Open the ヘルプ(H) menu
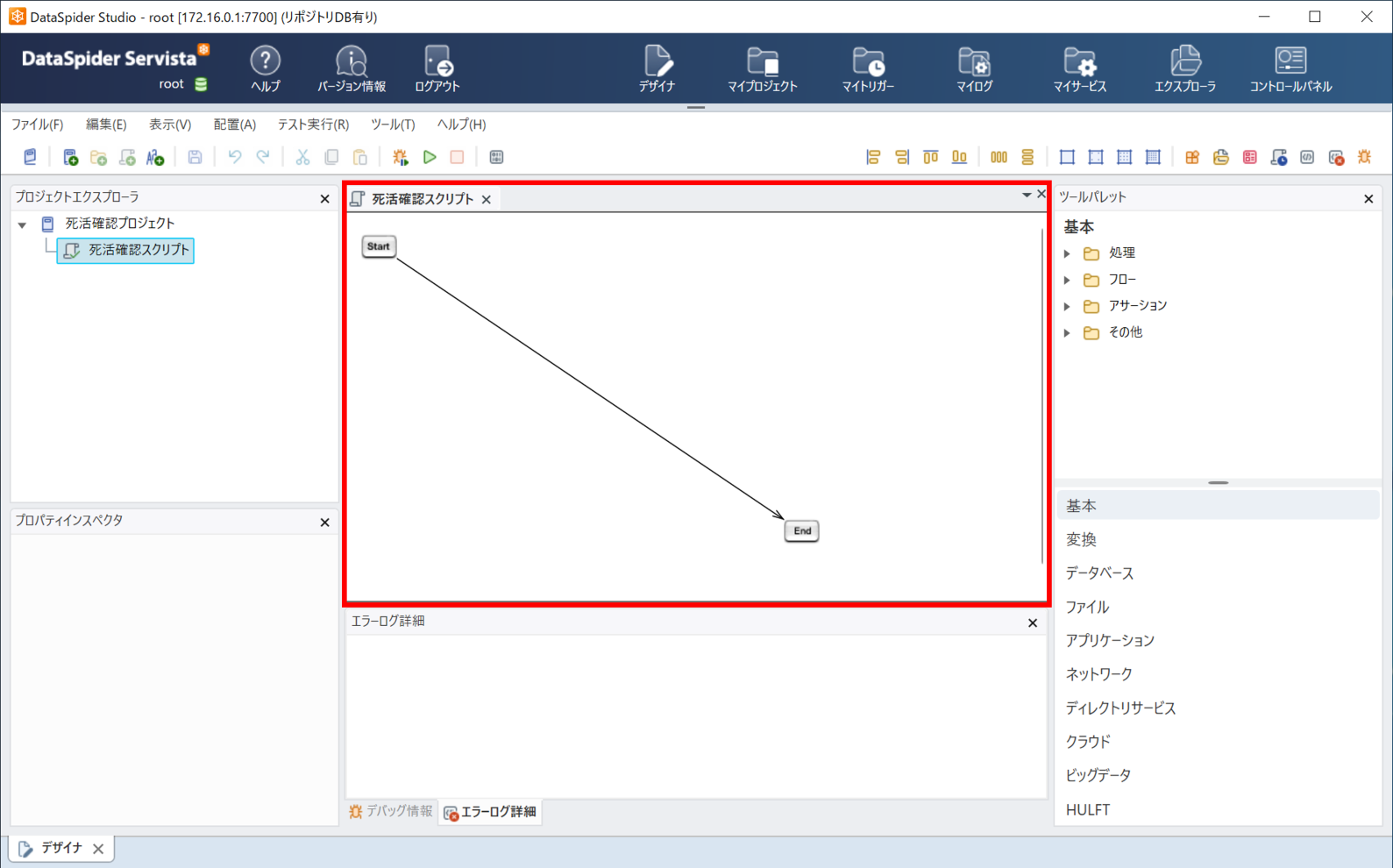 [x=461, y=125]
